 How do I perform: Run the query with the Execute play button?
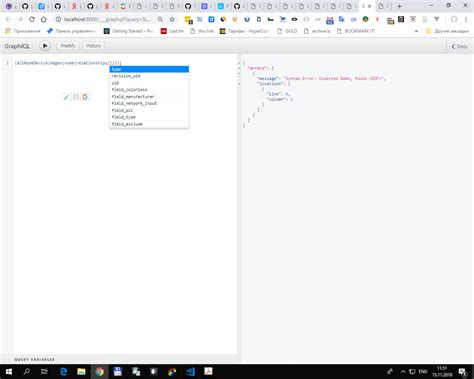[x=45, y=46]
